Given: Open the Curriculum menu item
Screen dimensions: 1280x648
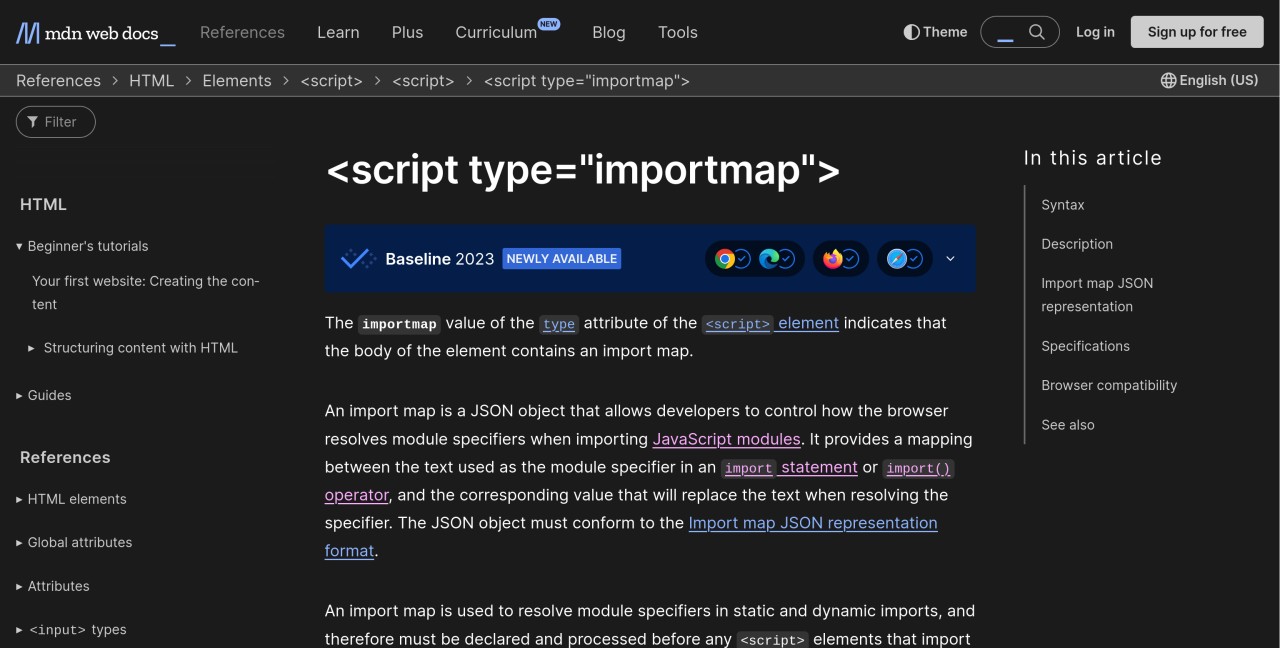Looking at the screenshot, I should point(496,32).
